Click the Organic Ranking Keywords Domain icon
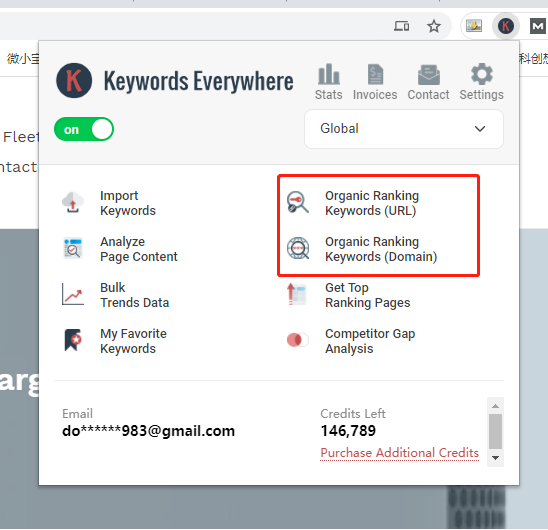 tap(298, 248)
